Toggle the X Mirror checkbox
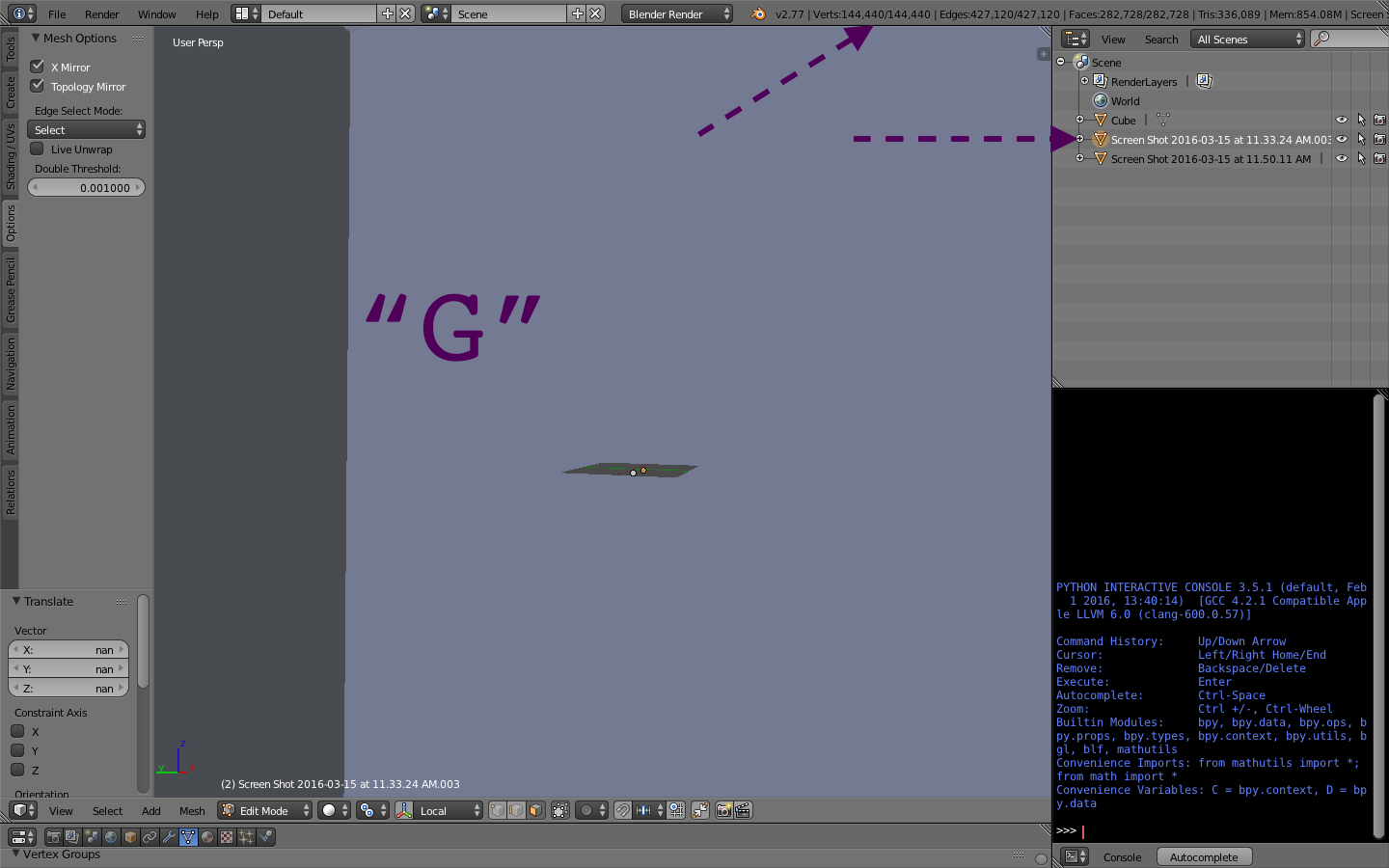The height and width of the screenshot is (868, 1389). click(x=38, y=67)
